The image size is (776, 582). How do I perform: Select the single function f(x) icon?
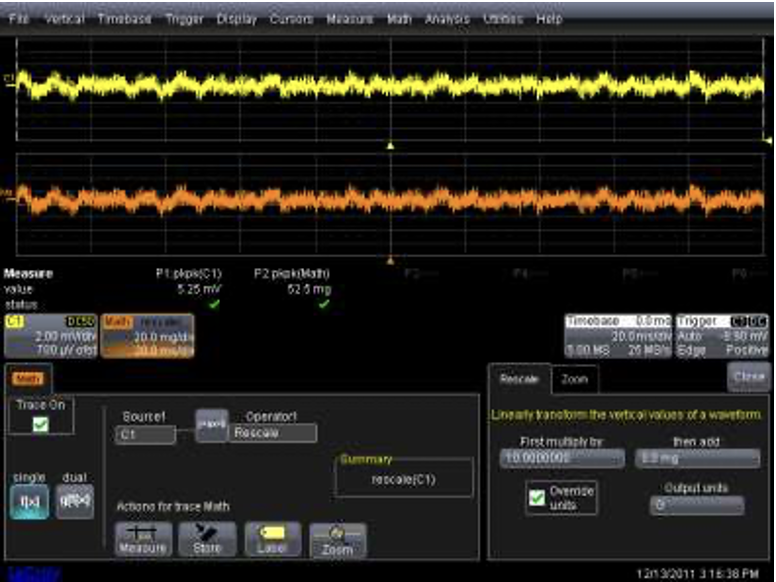(x=30, y=500)
